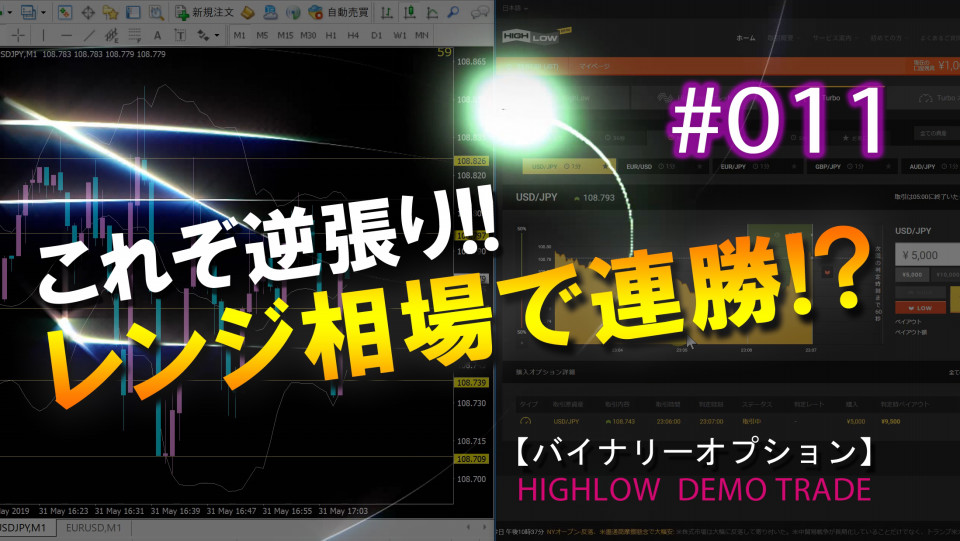960x541 pixels.
Task: Click the 108.709 price level label
Action: (x=471, y=458)
